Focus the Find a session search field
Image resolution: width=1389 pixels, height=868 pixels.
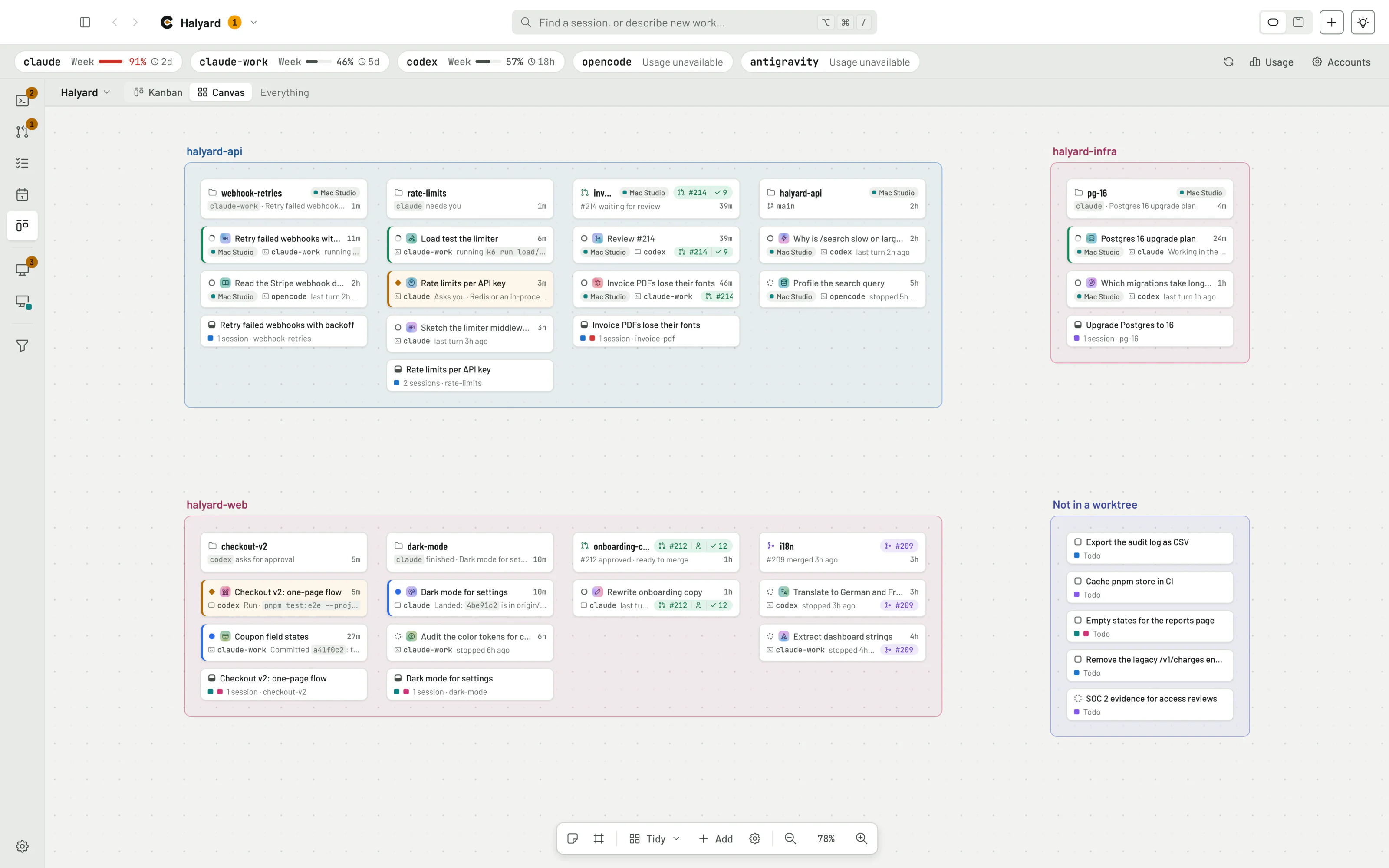(694, 23)
